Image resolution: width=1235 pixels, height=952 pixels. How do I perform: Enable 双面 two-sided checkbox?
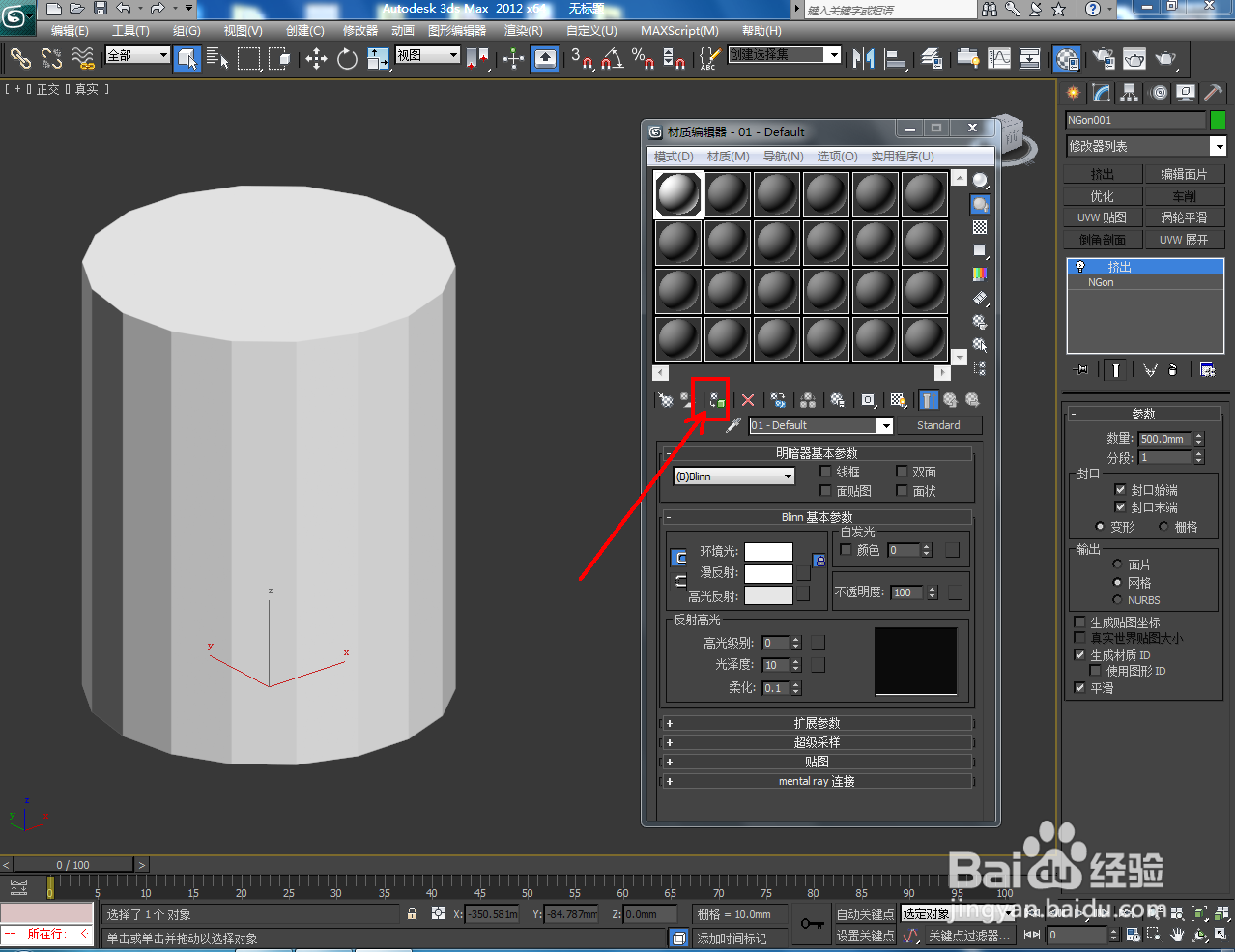pos(902,472)
